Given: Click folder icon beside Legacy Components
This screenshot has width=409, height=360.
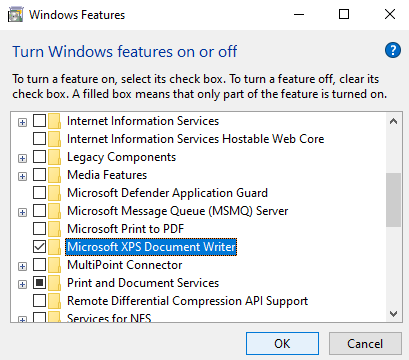Looking at the screenshot, I should pyautogui.click(x=54, y=157).
